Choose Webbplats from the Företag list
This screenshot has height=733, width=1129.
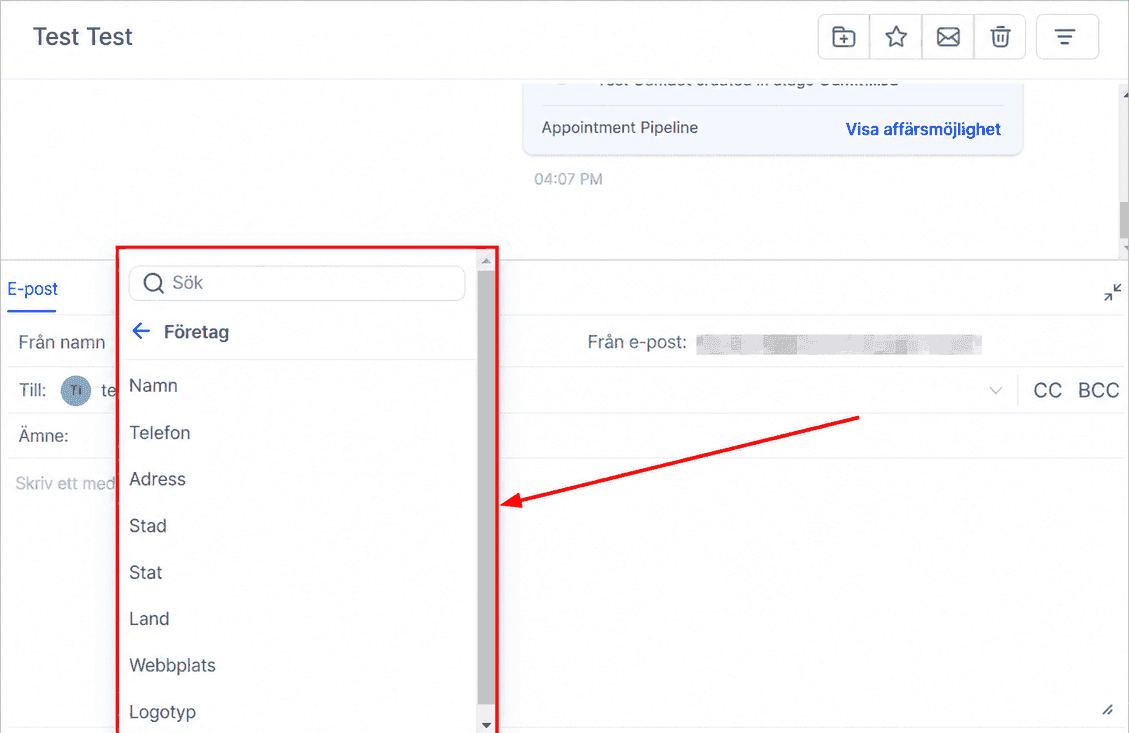pyautogui.click(x=173, y=665)
